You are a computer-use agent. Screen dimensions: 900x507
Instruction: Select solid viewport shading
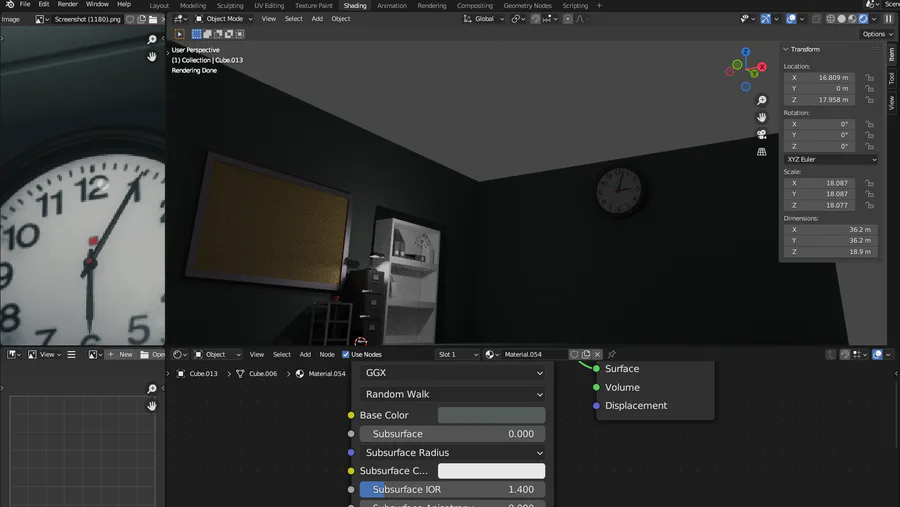(x=841, y=19)
